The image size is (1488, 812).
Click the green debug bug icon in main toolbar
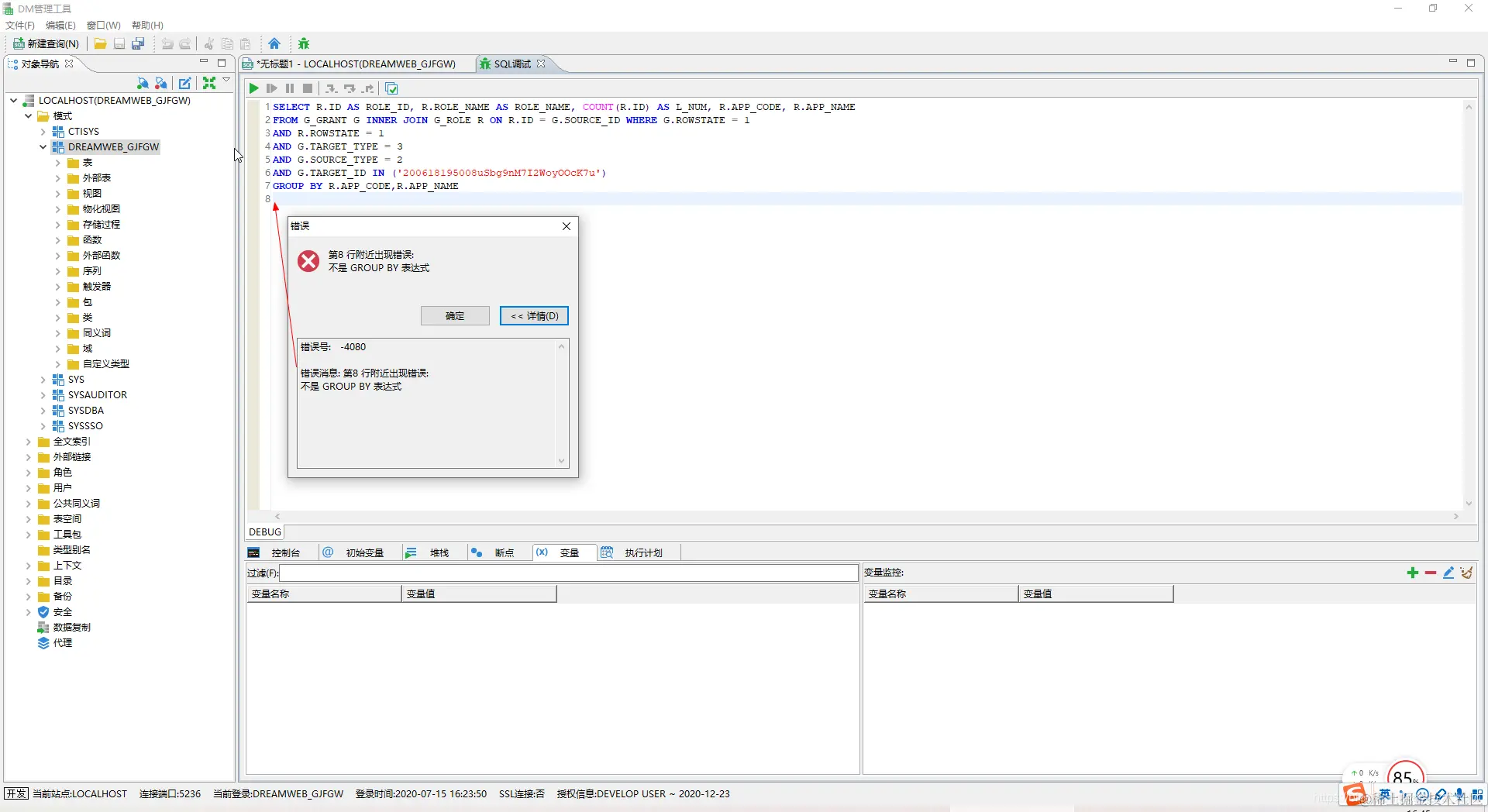pos(304,43)
